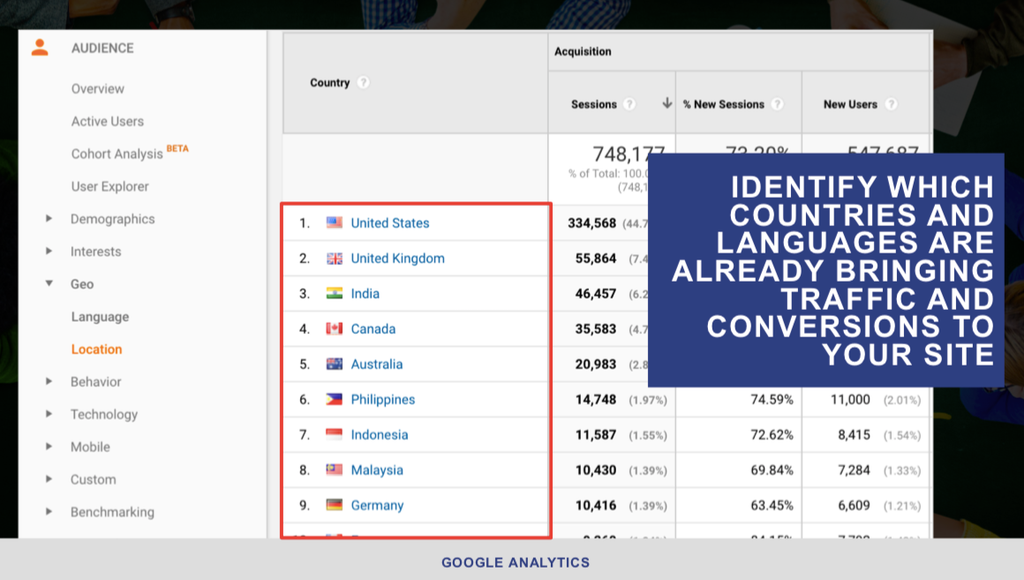Image resolution: width=1024 pixels, height=580 pixels.
Task: Click the help icon next to New Users
Action: pos(891,104)
